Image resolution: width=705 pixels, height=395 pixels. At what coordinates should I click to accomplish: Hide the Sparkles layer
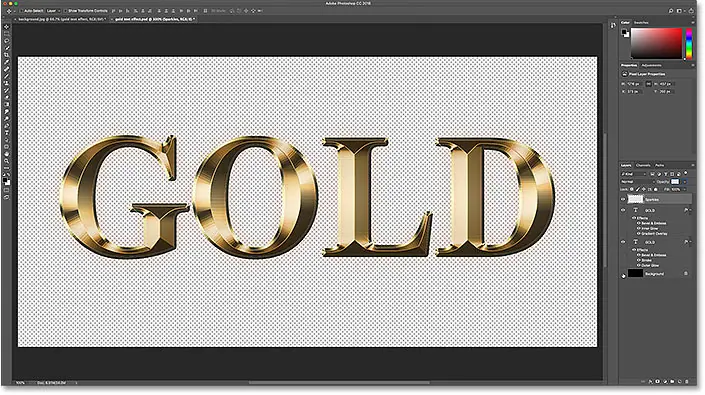pyautogui.click(x=623, y=199)
